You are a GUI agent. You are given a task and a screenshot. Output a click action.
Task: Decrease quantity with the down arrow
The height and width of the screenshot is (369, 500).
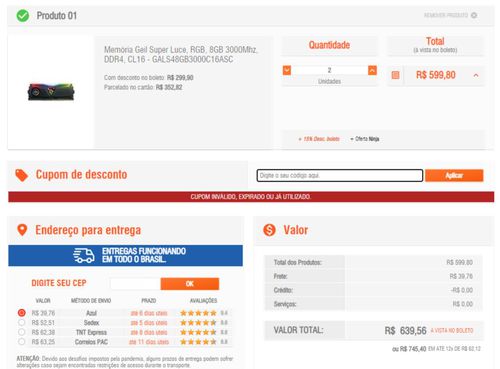click(x=287, y=70)
